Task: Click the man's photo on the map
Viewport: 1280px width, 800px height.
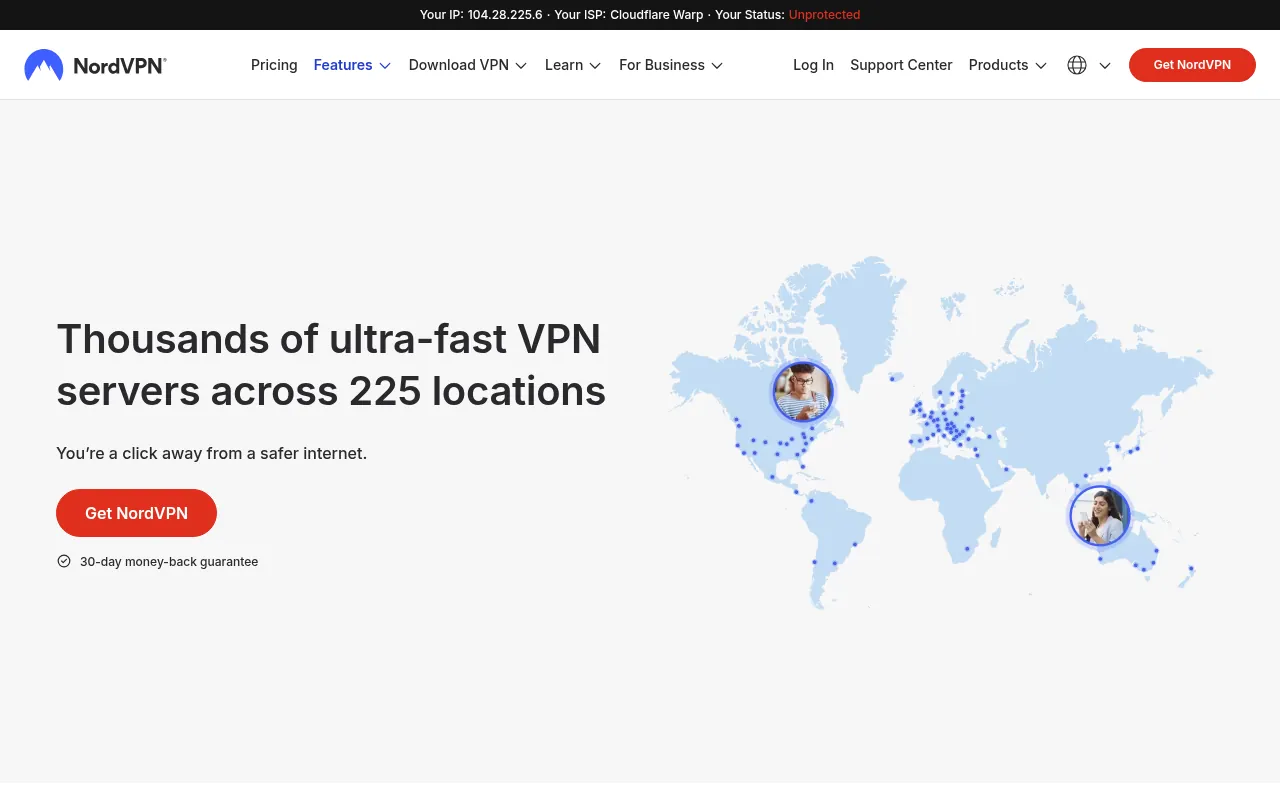Action: click(x=802, y=391)
